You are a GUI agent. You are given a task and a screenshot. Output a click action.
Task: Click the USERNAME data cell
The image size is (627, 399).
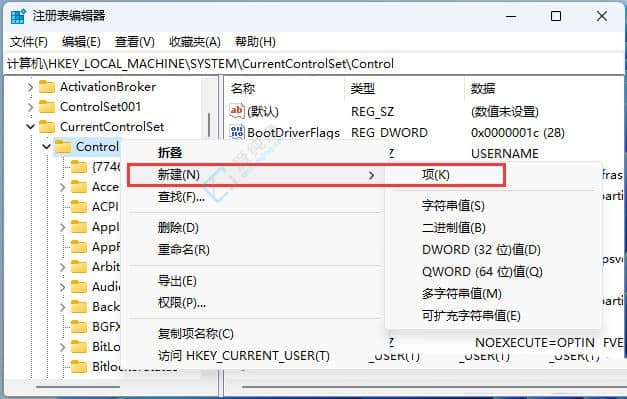point(505,154)
